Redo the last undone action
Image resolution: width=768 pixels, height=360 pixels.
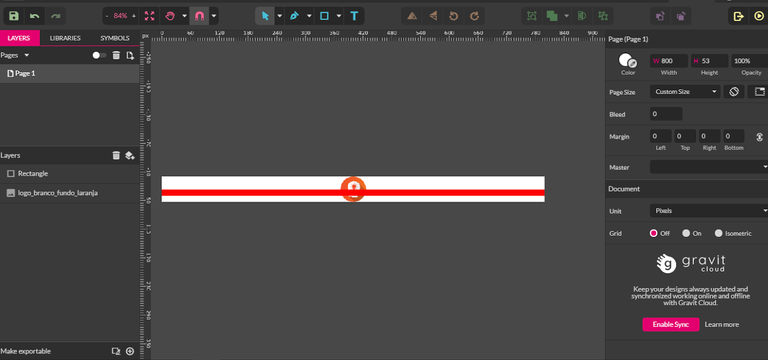[55, 16]
